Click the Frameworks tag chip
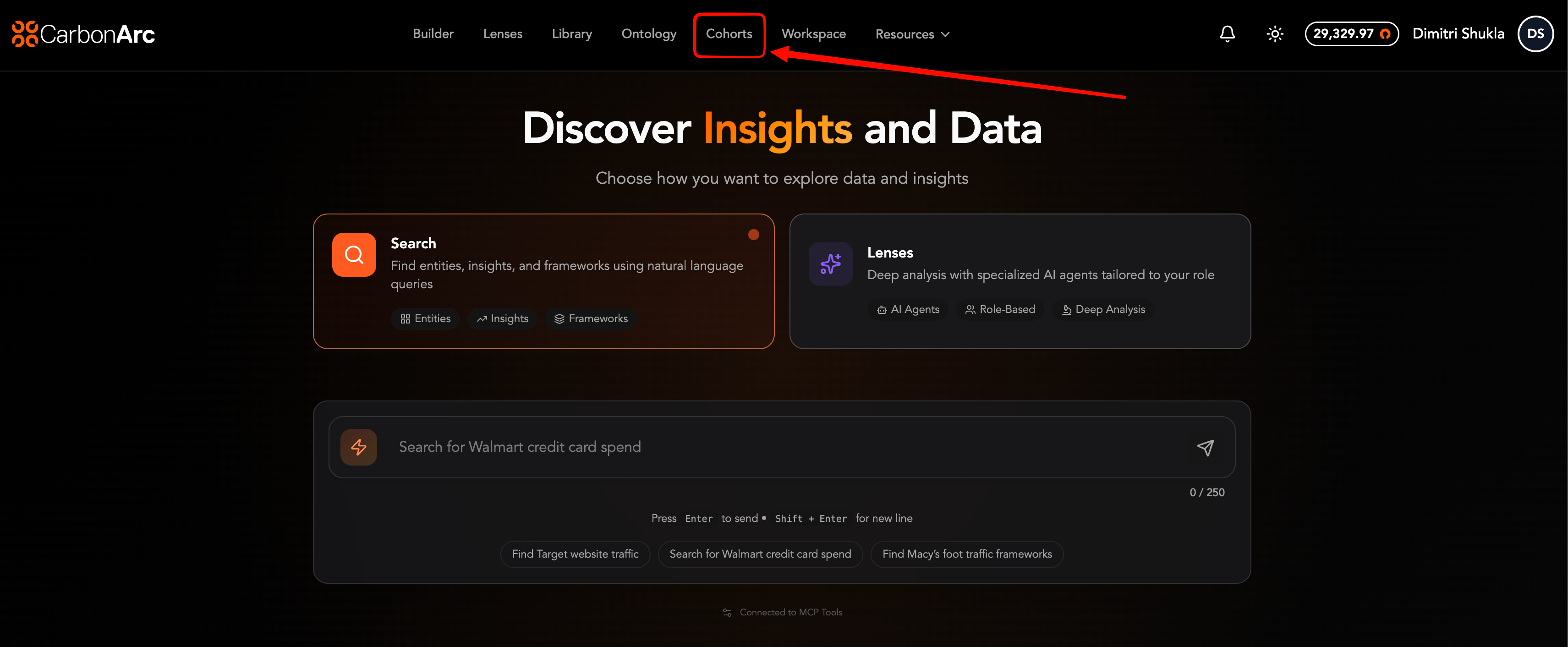 pyautogui.click(x=591, y=319)
